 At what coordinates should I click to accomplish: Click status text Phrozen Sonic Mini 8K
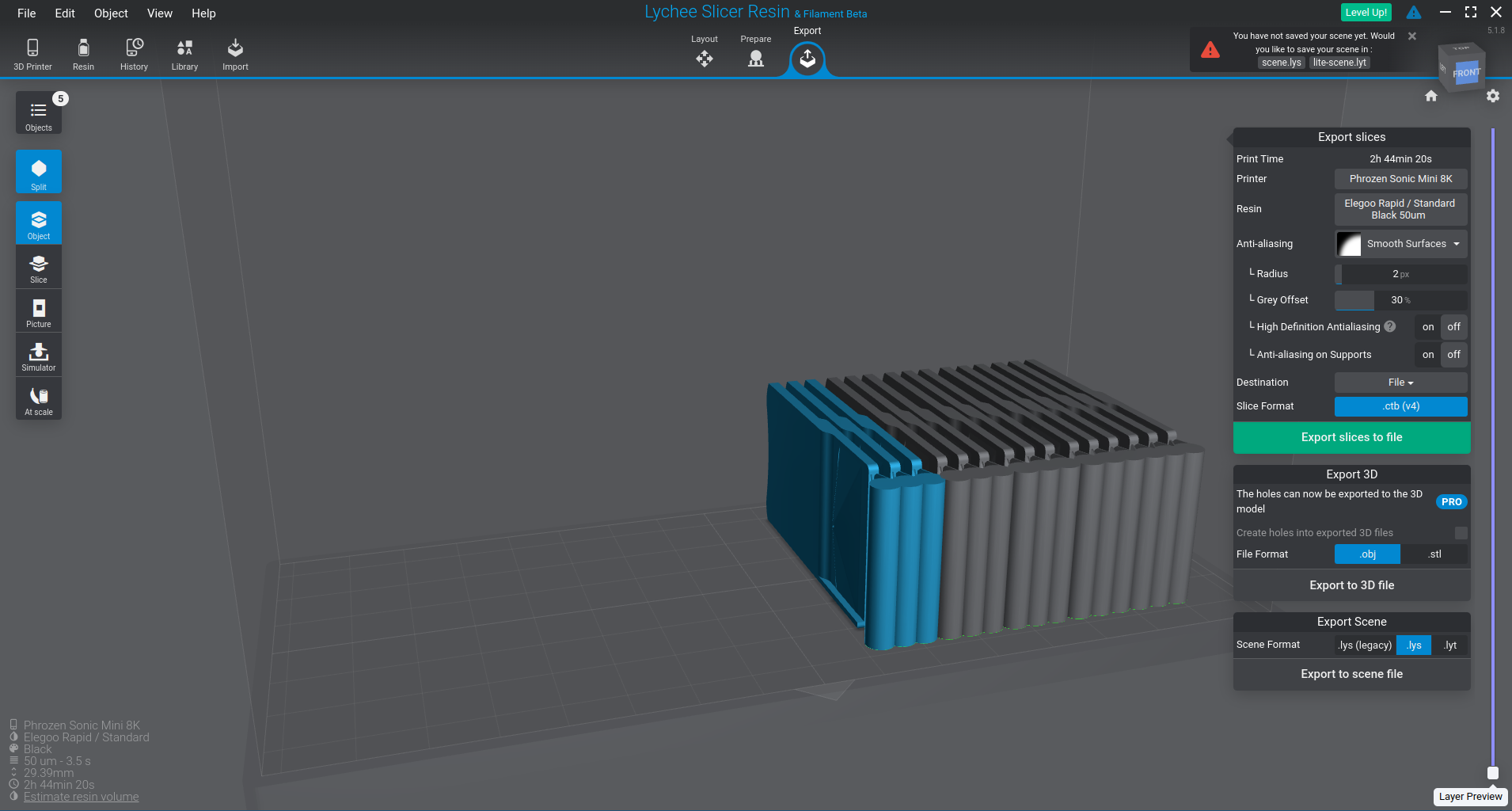click(82, 725)
